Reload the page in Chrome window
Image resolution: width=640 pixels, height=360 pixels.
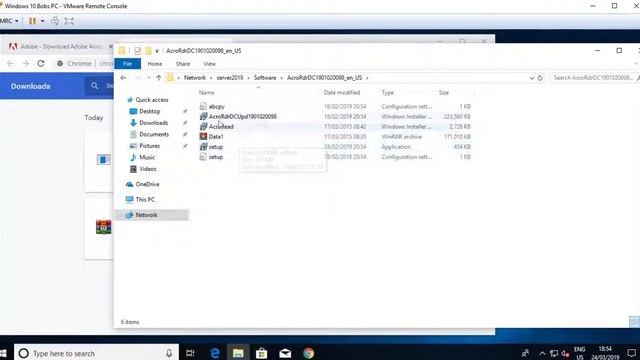click(41, 63)
